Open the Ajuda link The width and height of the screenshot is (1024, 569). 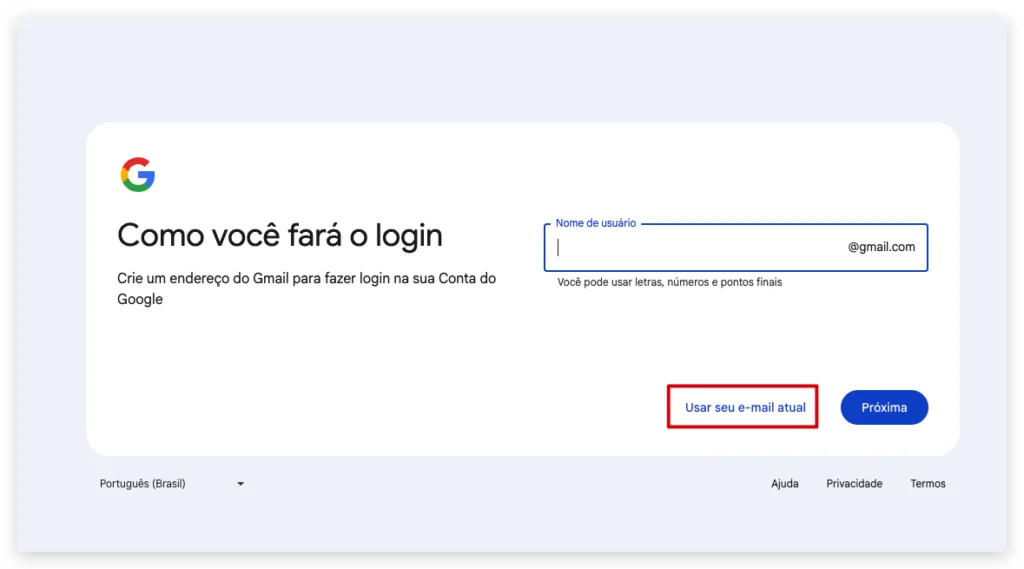[784, 483]
